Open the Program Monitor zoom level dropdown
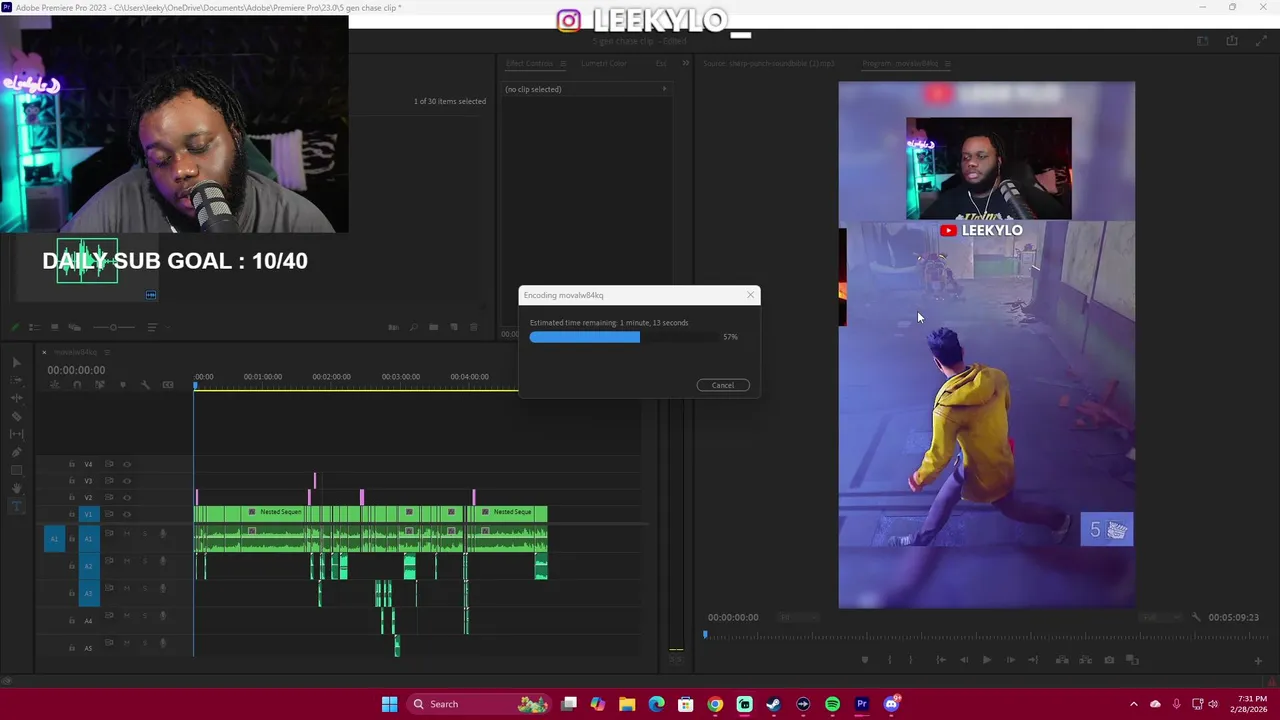The height and width of the screenshot is (720, 1280). [x=799, y=617]
